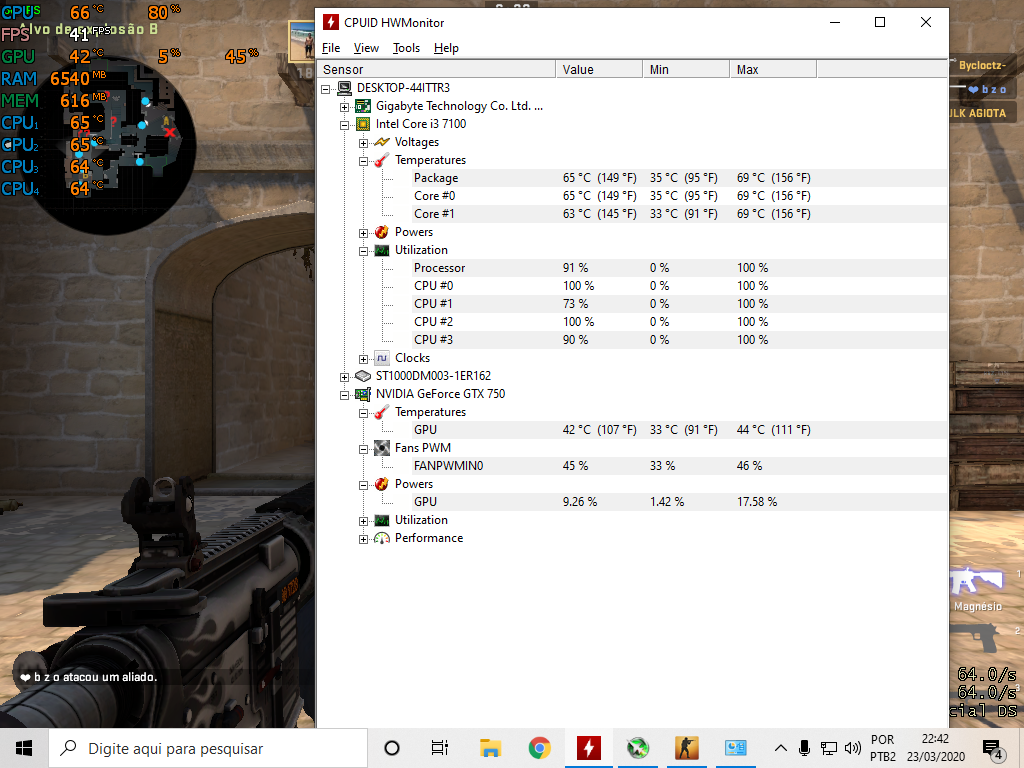Open the Help menu
This screenshot has height=768, width=1024.
coord(446,48)
